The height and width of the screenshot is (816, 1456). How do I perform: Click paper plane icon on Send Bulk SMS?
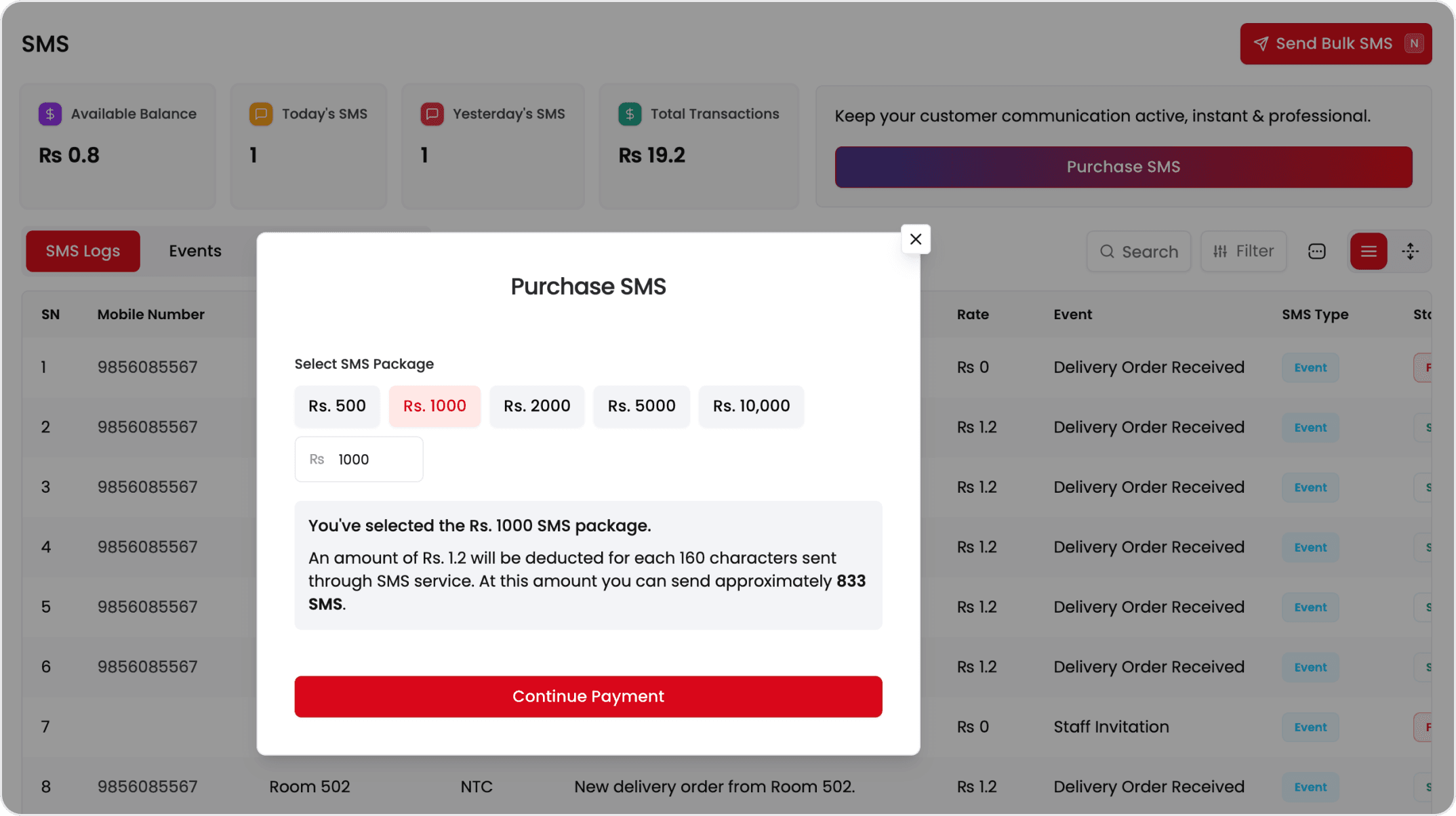1261,43
